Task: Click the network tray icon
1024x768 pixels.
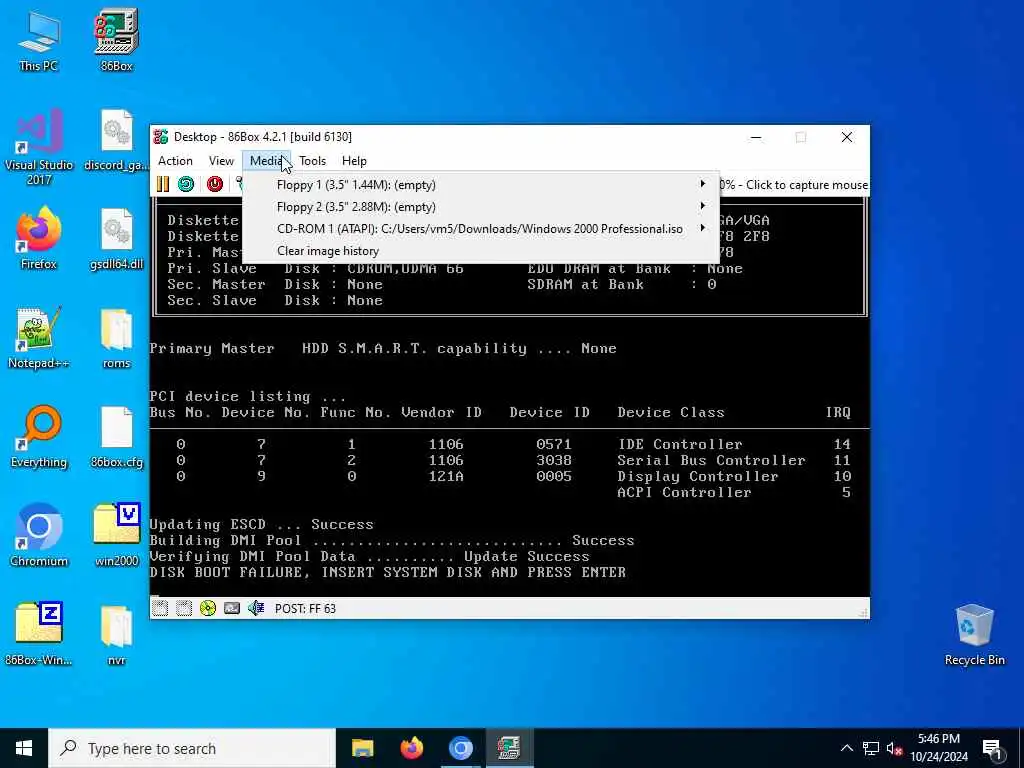Action: [x=871, y=748]
